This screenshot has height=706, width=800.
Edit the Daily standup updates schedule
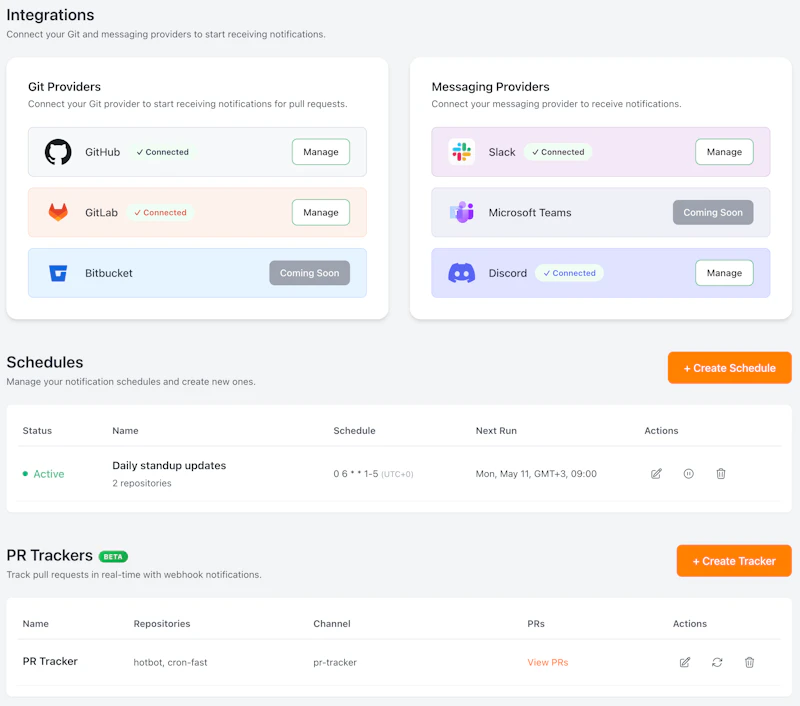click(656, 474)
